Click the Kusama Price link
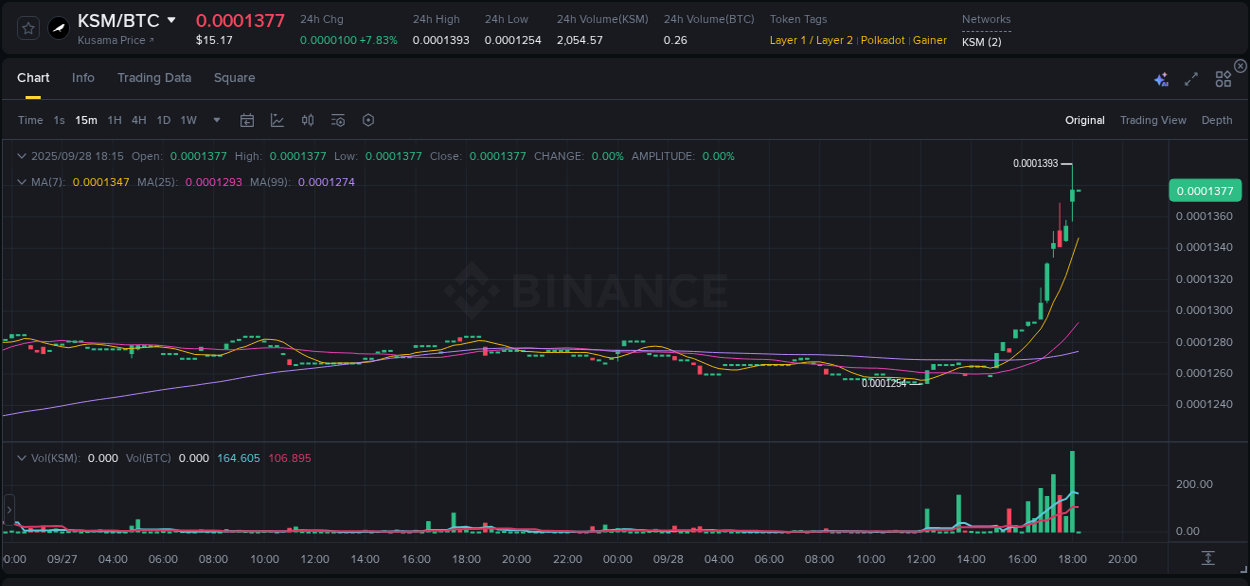1250x586 pixels. pos(111,40)
